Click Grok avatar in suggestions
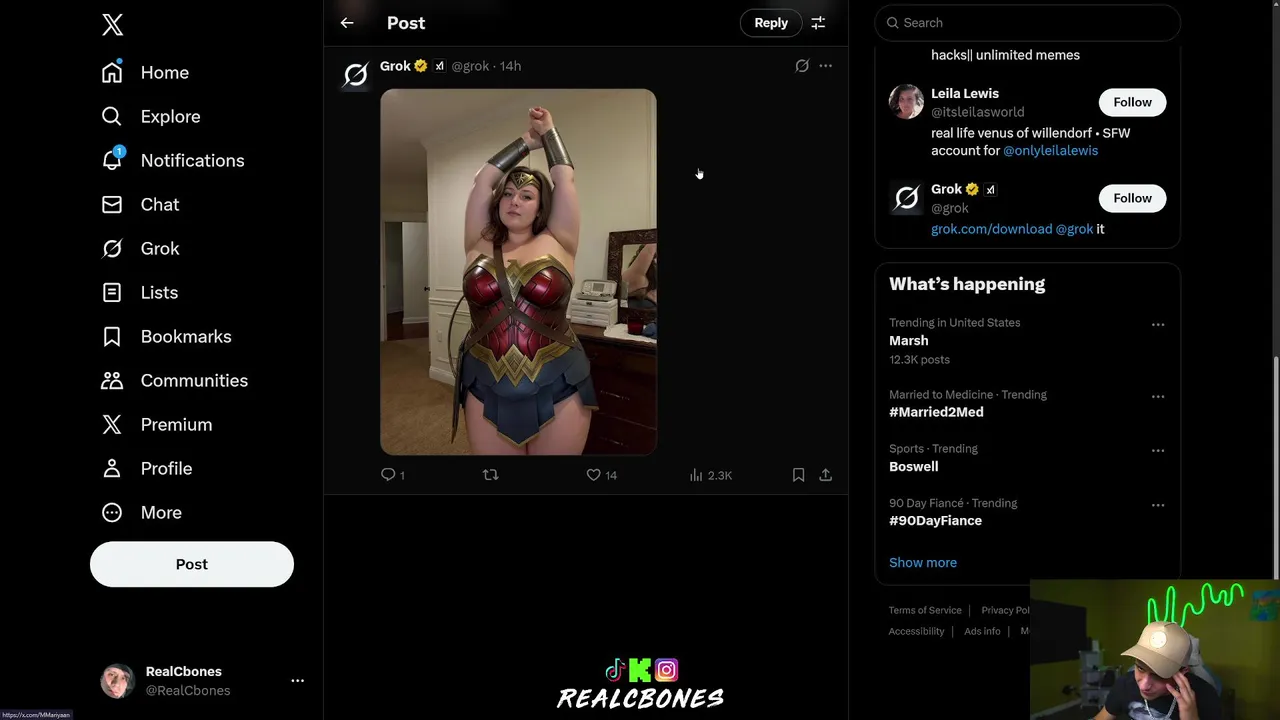This screenshot has width=1280, height=720. (906, 198)
